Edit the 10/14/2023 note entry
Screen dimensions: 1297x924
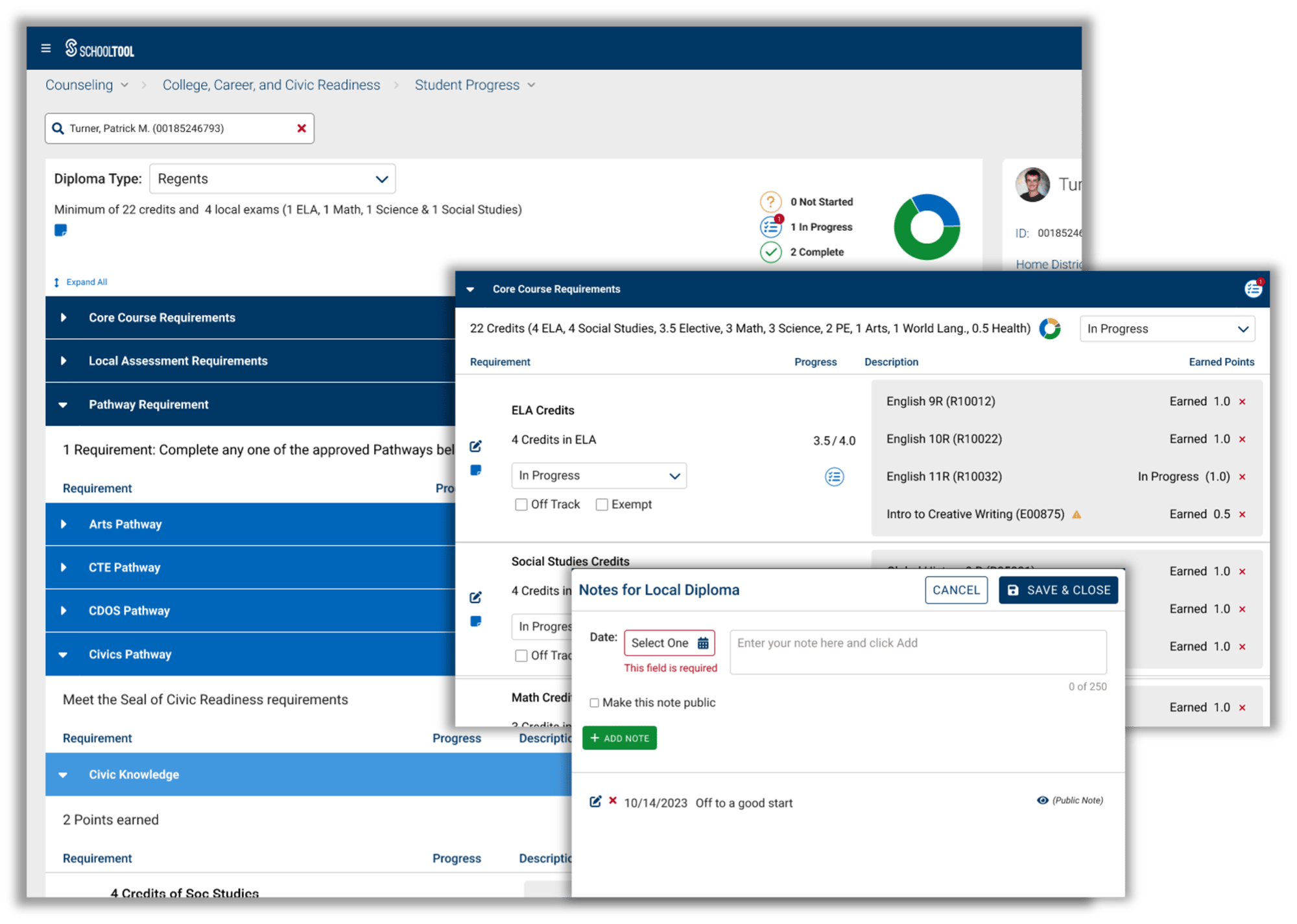tap(595, 801)
